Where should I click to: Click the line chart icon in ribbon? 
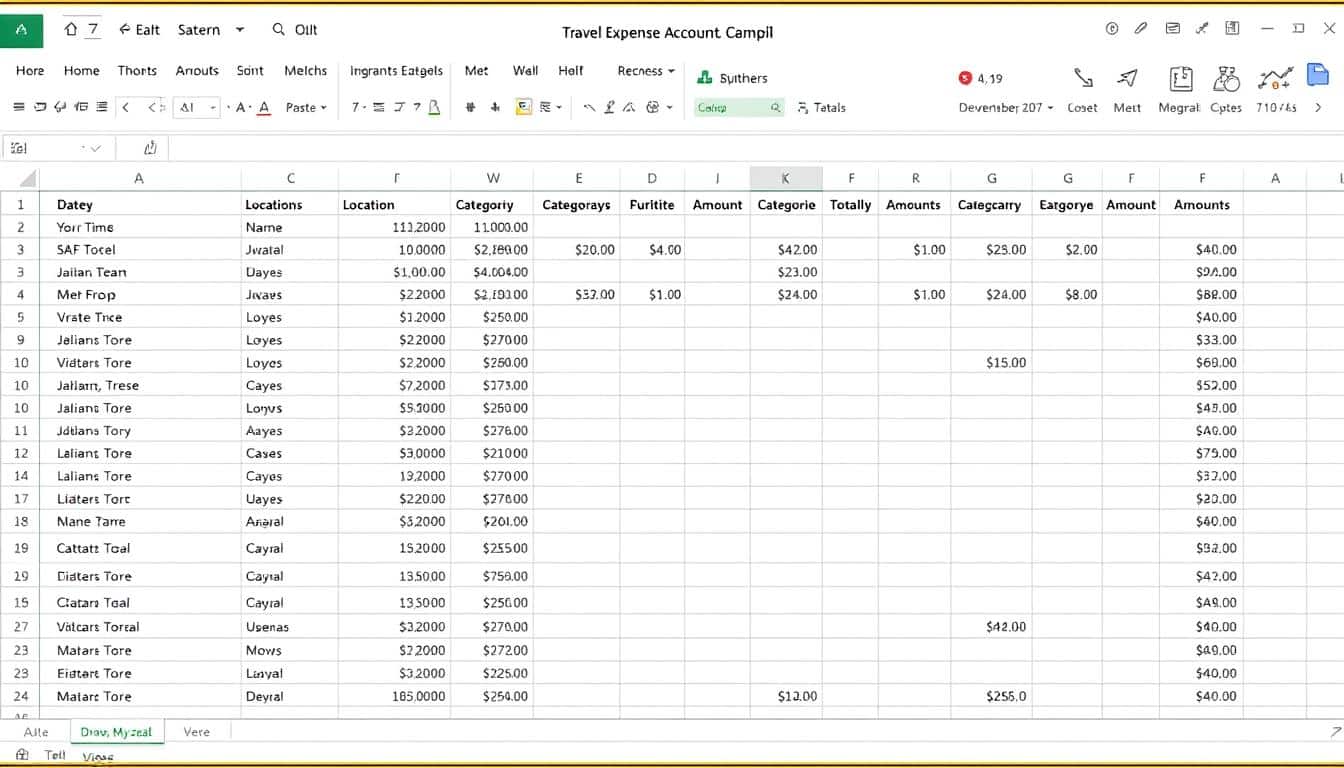tap(1275, 79)
